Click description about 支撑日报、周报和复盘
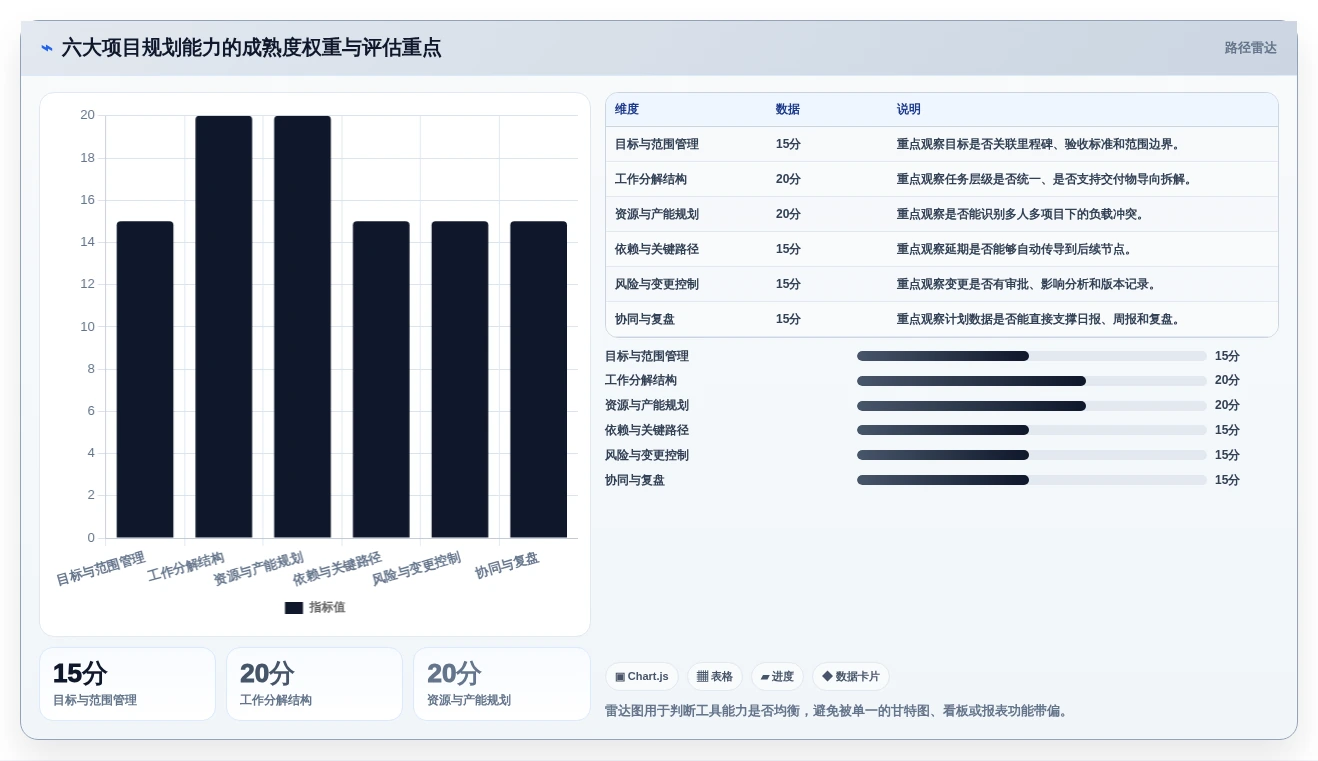This screenshot has width=1318, height=761. click(x=1041, y=319)
